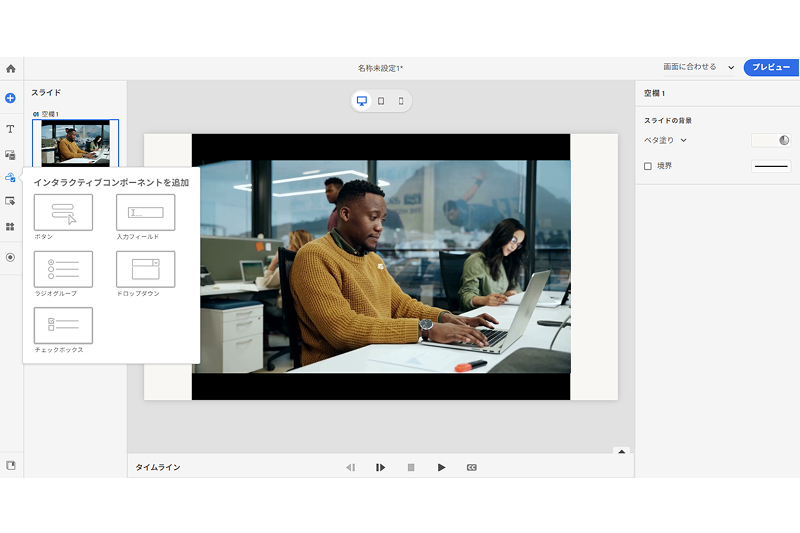Select the slide 1 thumbnail
The height and width of the screenshot is (533, 800).
coord(75,143)
